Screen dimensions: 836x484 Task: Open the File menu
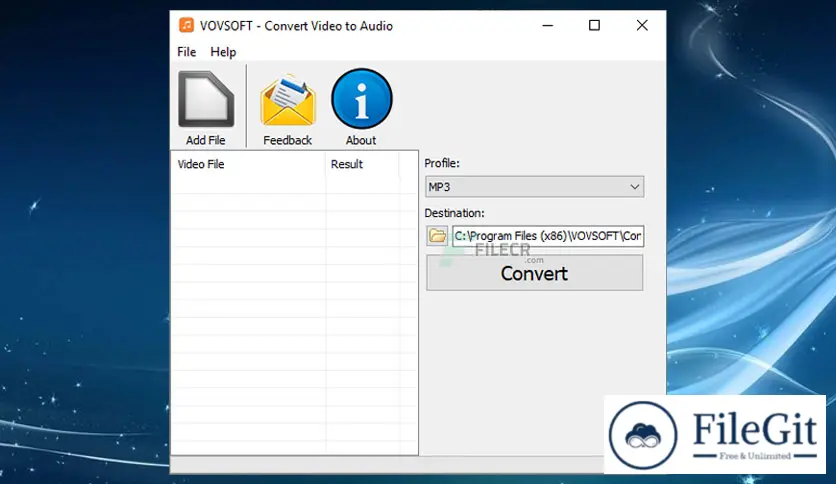187,52
